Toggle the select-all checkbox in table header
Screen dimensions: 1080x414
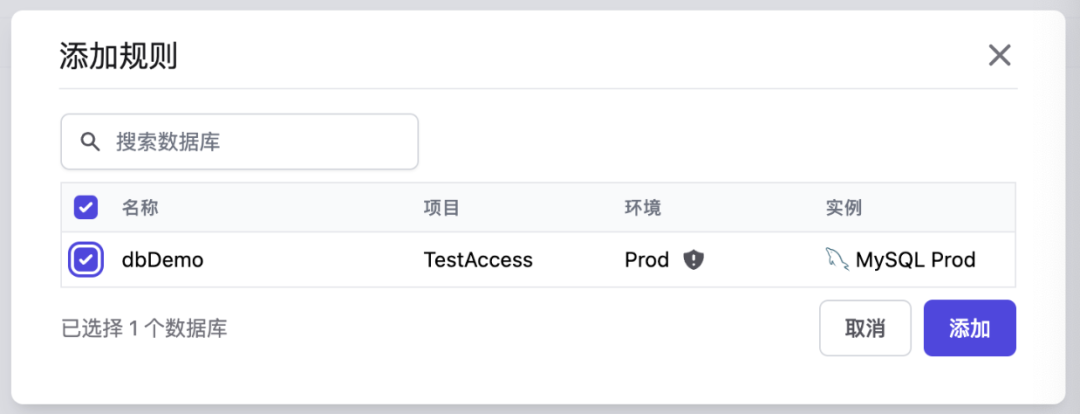[86, 208]
